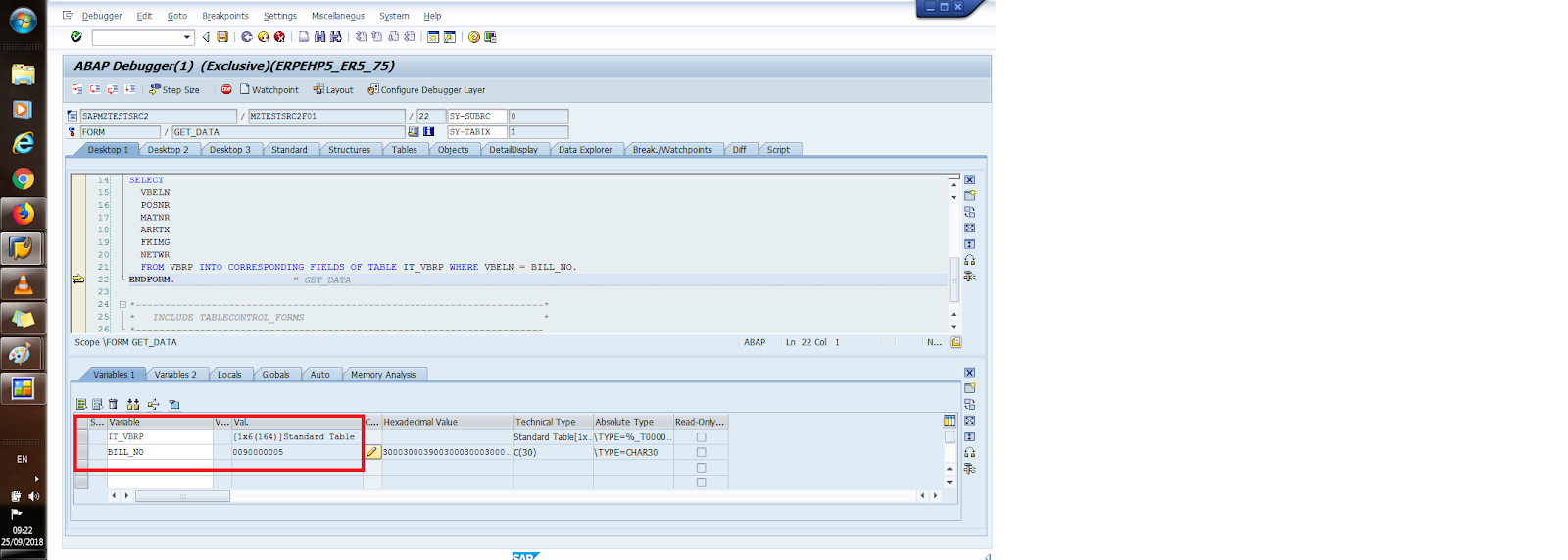This screenshot has height=560, width=1568.
Task: Click the Single Step debugger icon
Action: [x=77, y=89]
